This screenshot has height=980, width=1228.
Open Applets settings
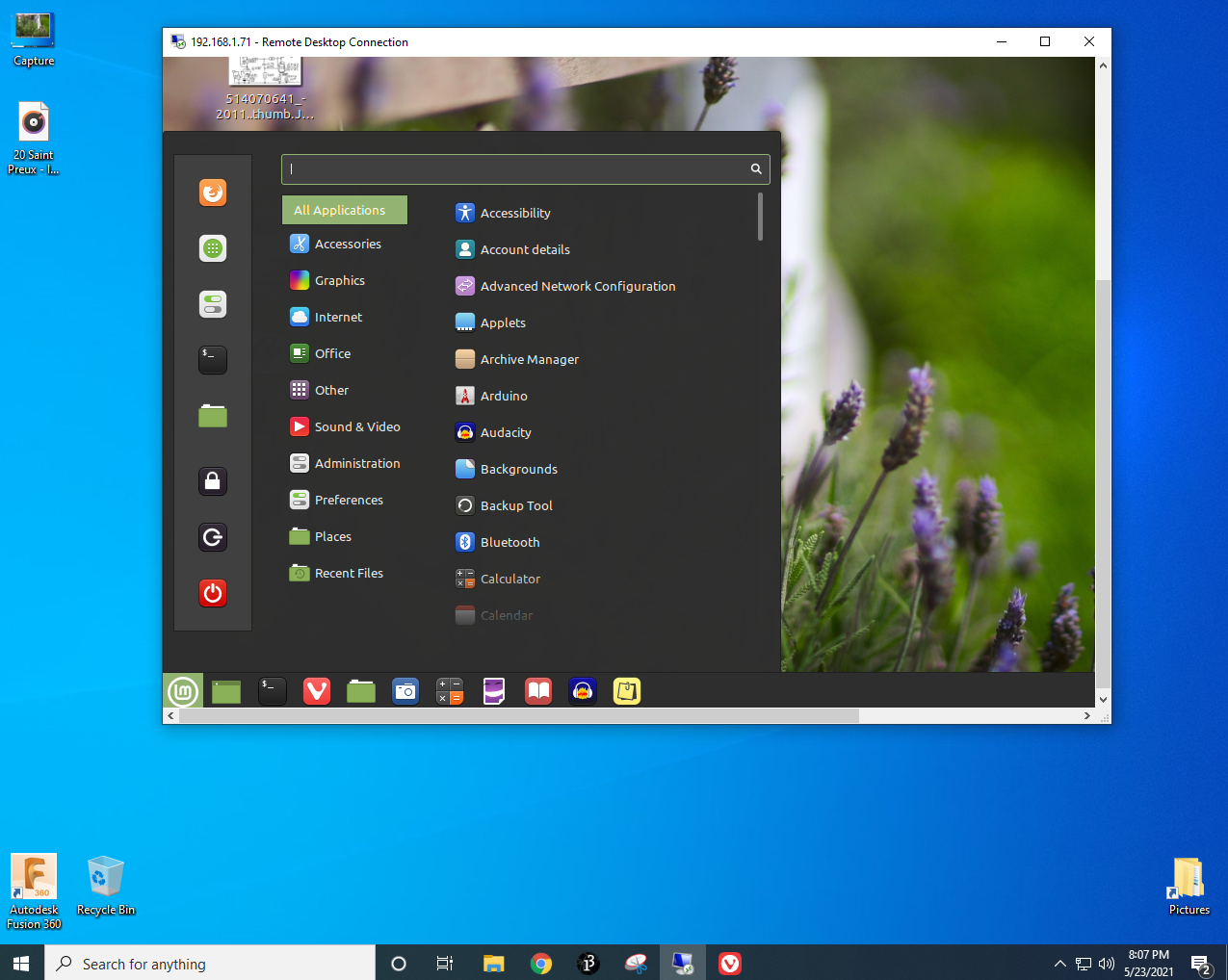503,322
